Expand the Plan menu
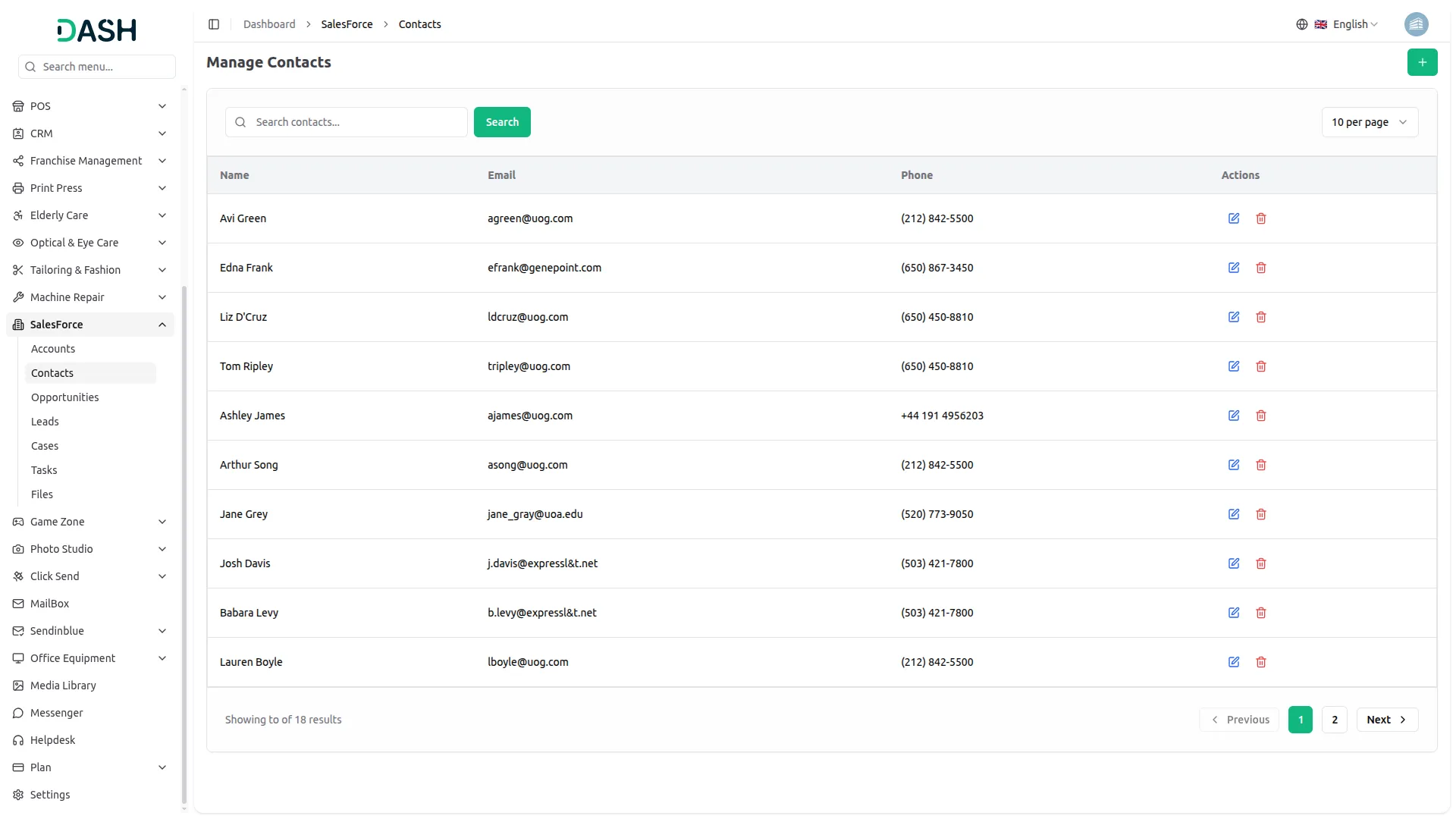Viewport: 1456px width, 819px height. pos(90,767)
